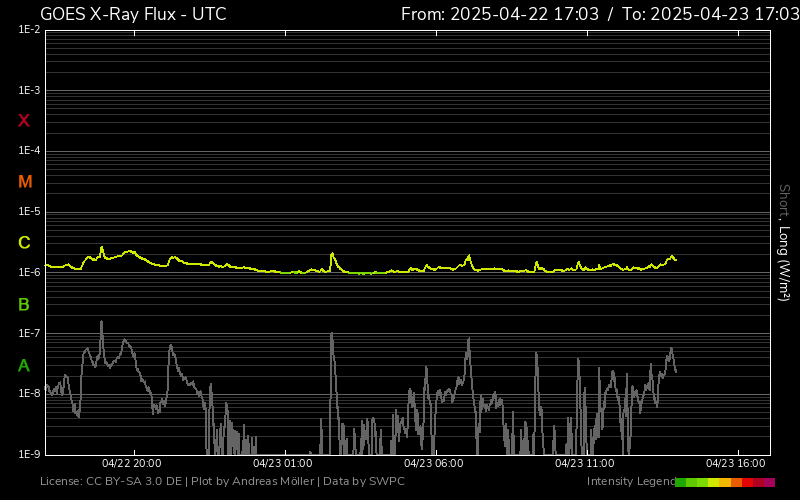
Task: Click the Plot by Andreas Möller credit
Action: (253, 481)
